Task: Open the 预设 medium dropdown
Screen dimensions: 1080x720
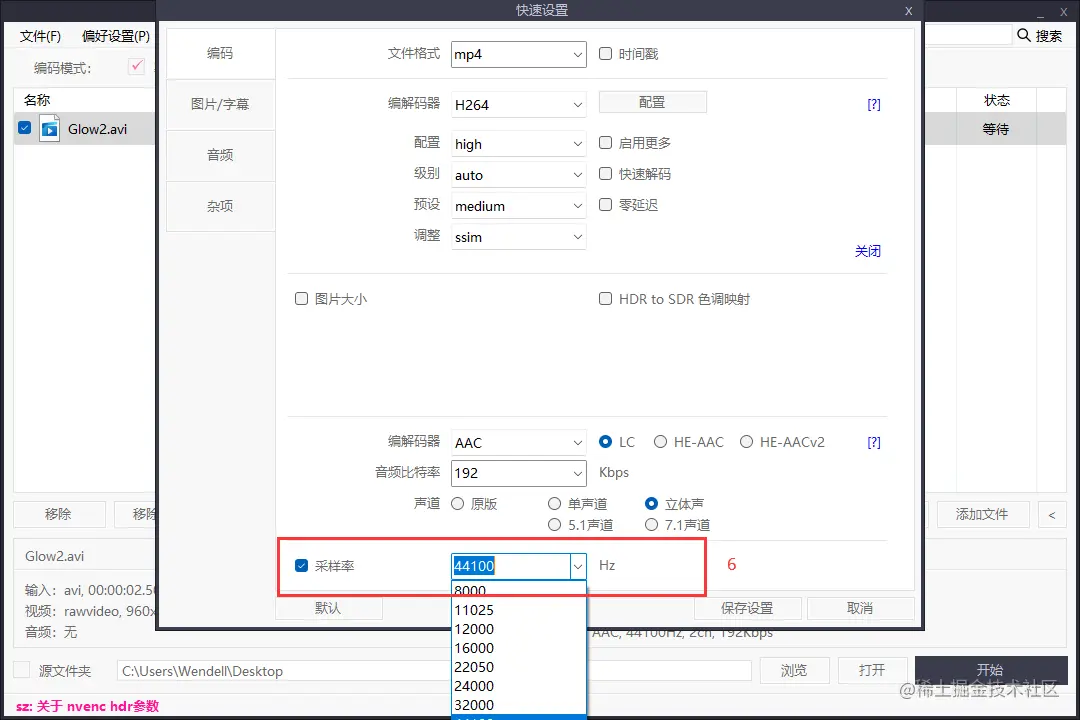Action: [x=519, y=206]
